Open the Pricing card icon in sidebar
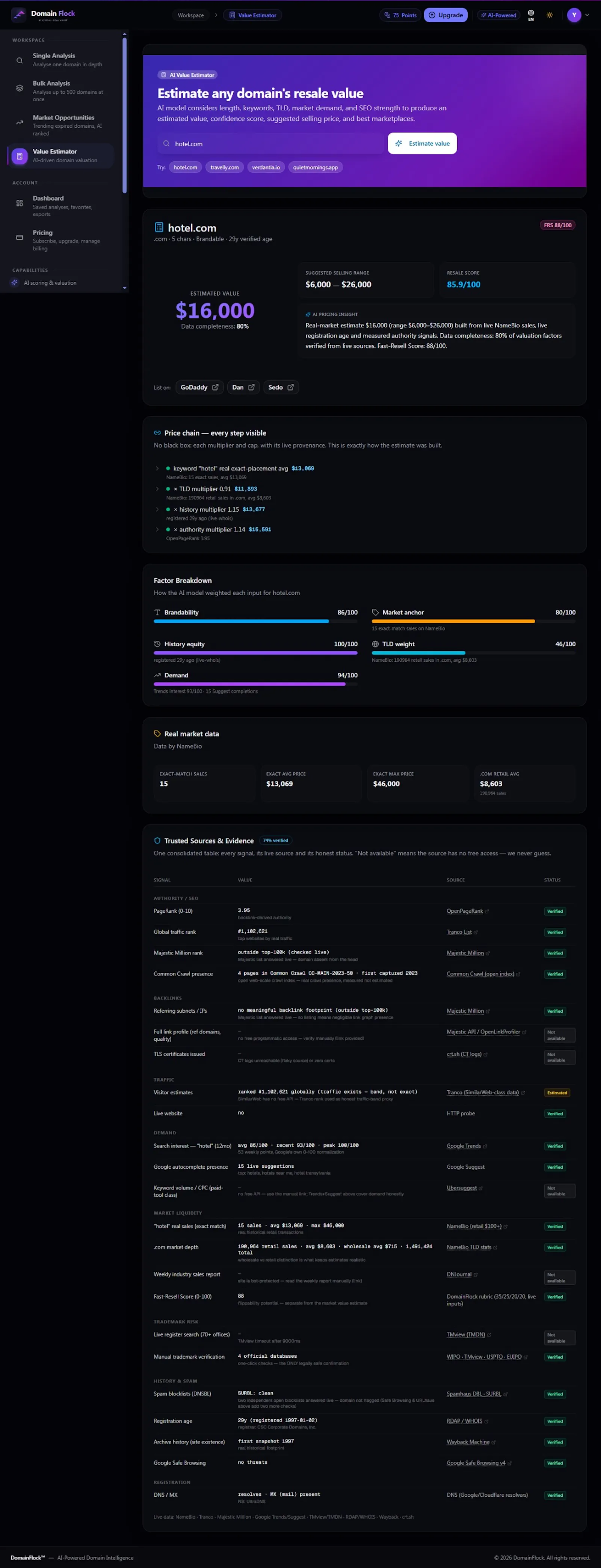601x1568 pixels. [20, 237]
